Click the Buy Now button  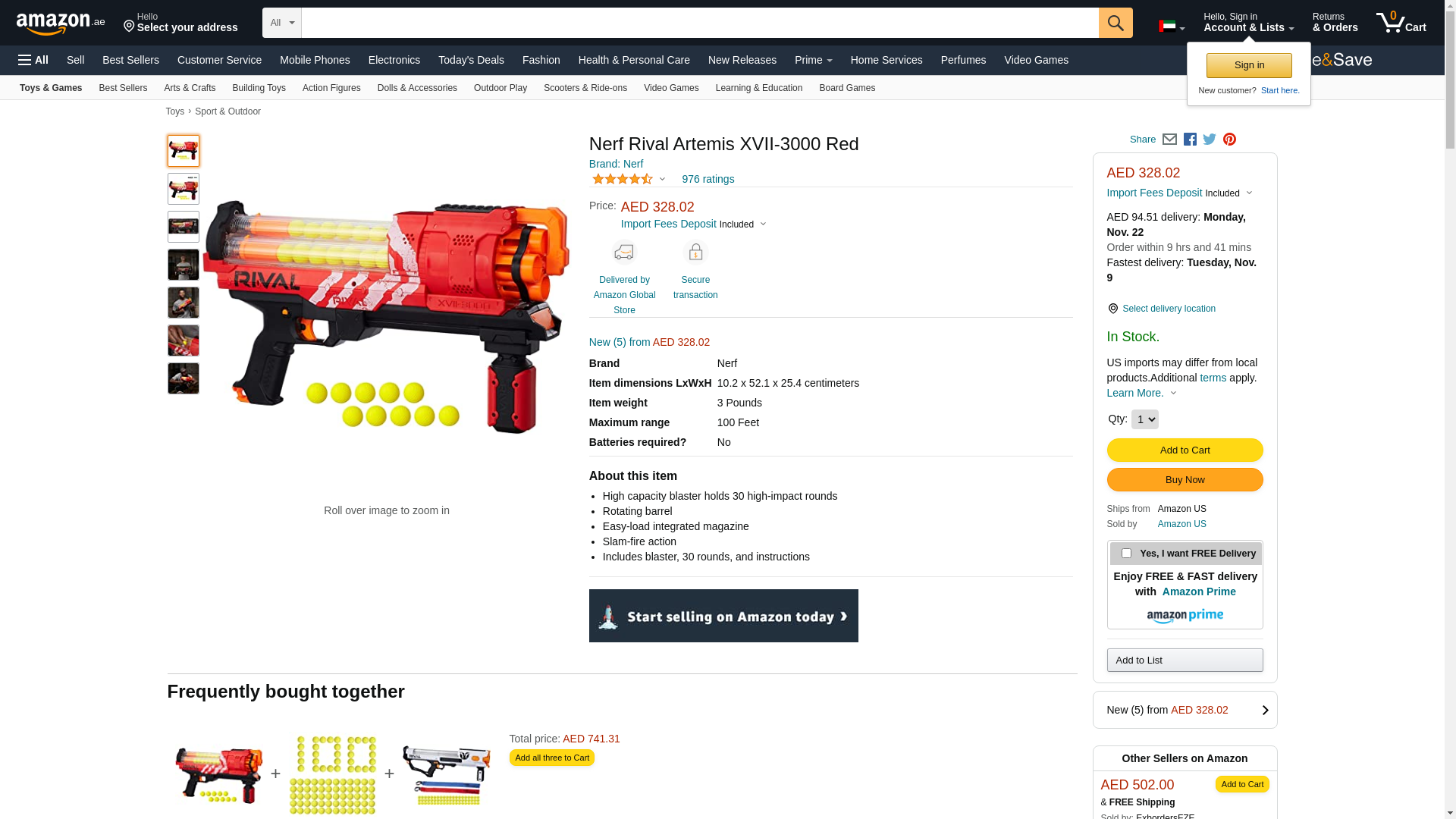click(1185, 480)
